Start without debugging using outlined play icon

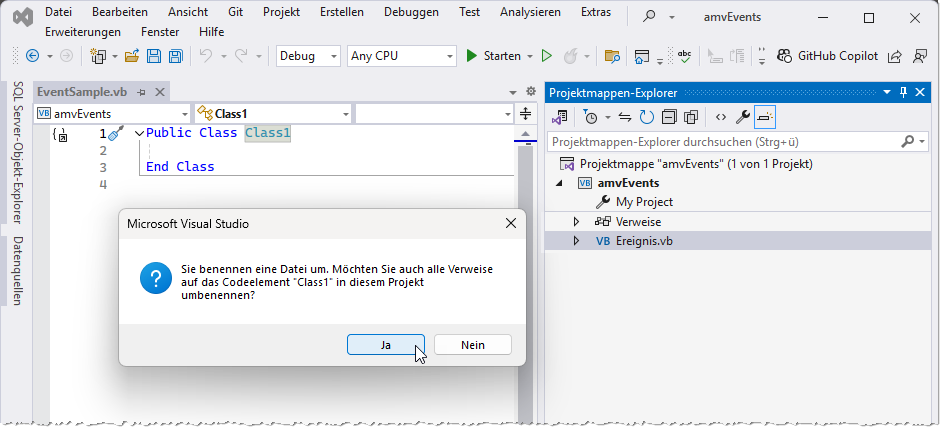point(546,56)
